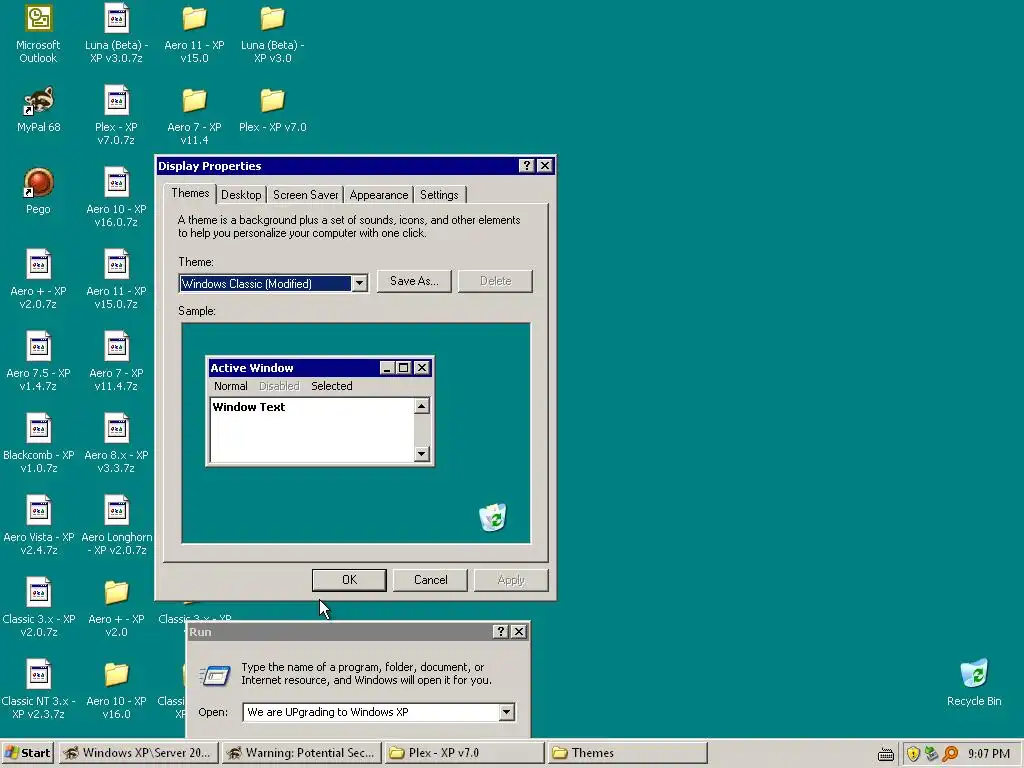Click the Save As... button
The width and height of the screenshot is (1024, 768).
click(414, 281)
